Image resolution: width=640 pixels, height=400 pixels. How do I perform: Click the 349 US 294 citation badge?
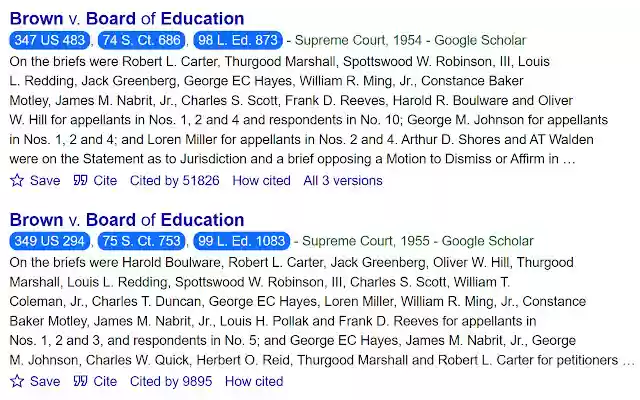coord(50,241)
